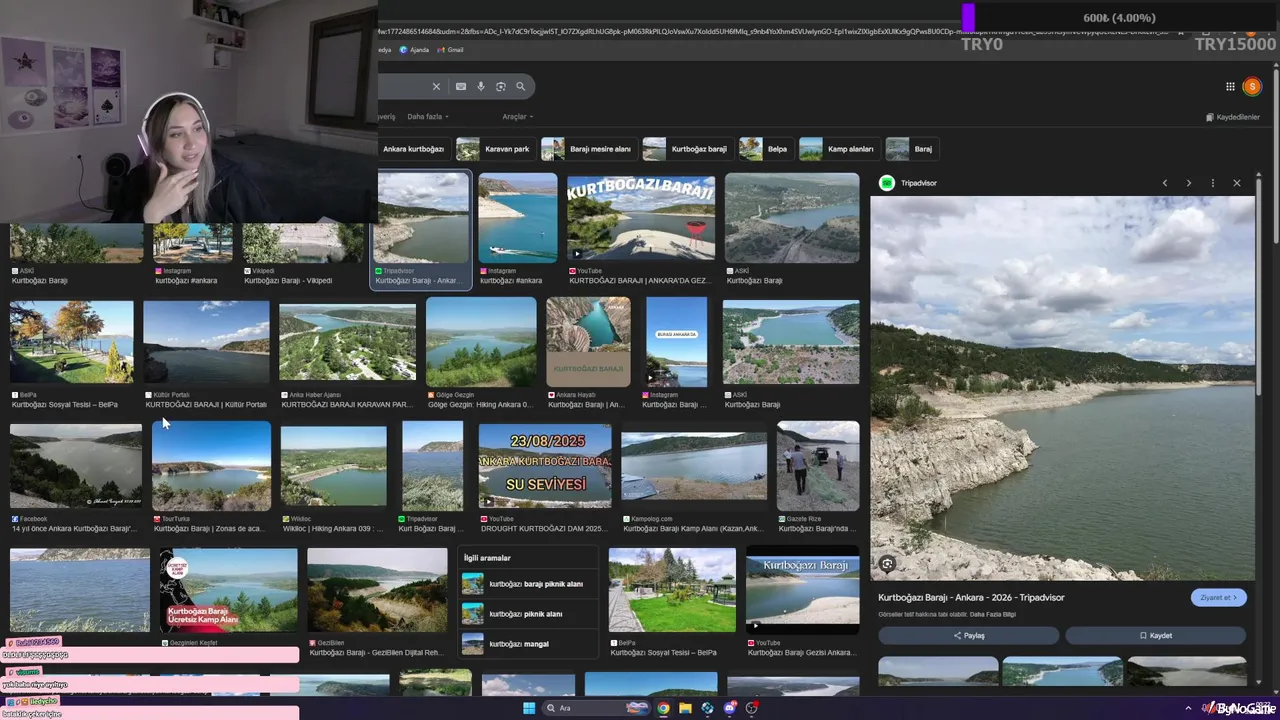The image size is (1280, 720).
Task: Submit search with the magnifying glass icon
Action: (520, 87)
